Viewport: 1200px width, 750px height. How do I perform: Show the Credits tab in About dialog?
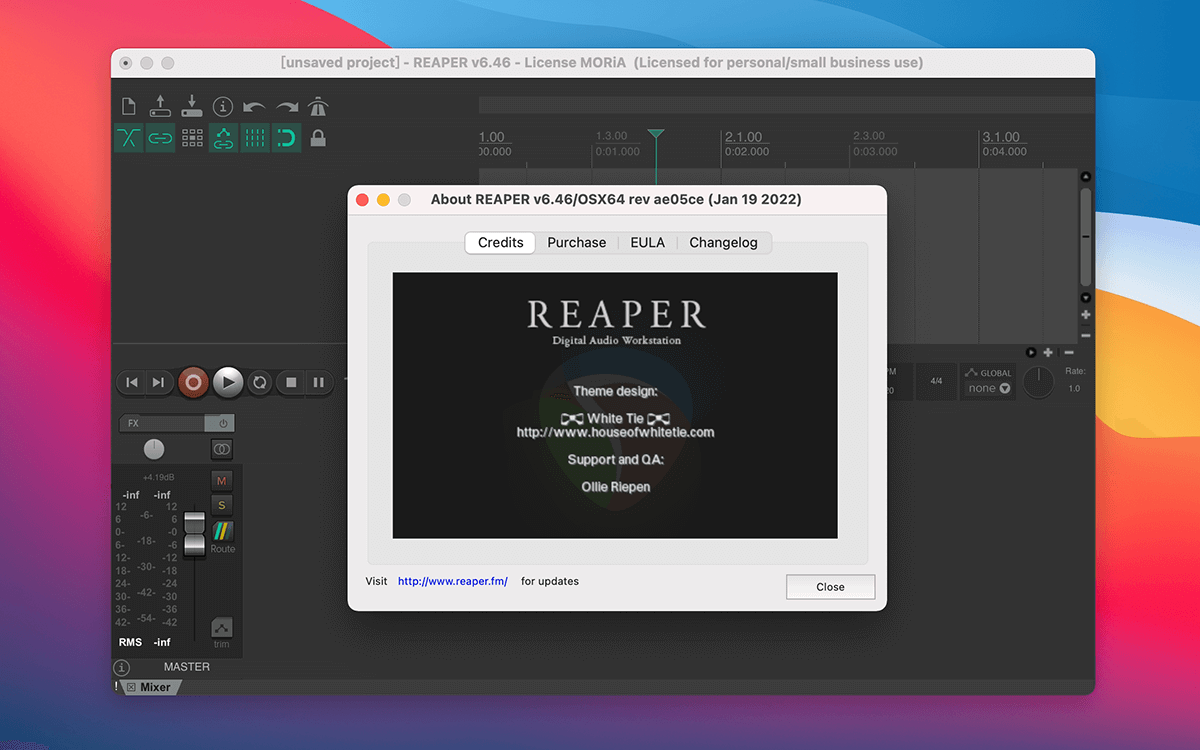[500, 243]
